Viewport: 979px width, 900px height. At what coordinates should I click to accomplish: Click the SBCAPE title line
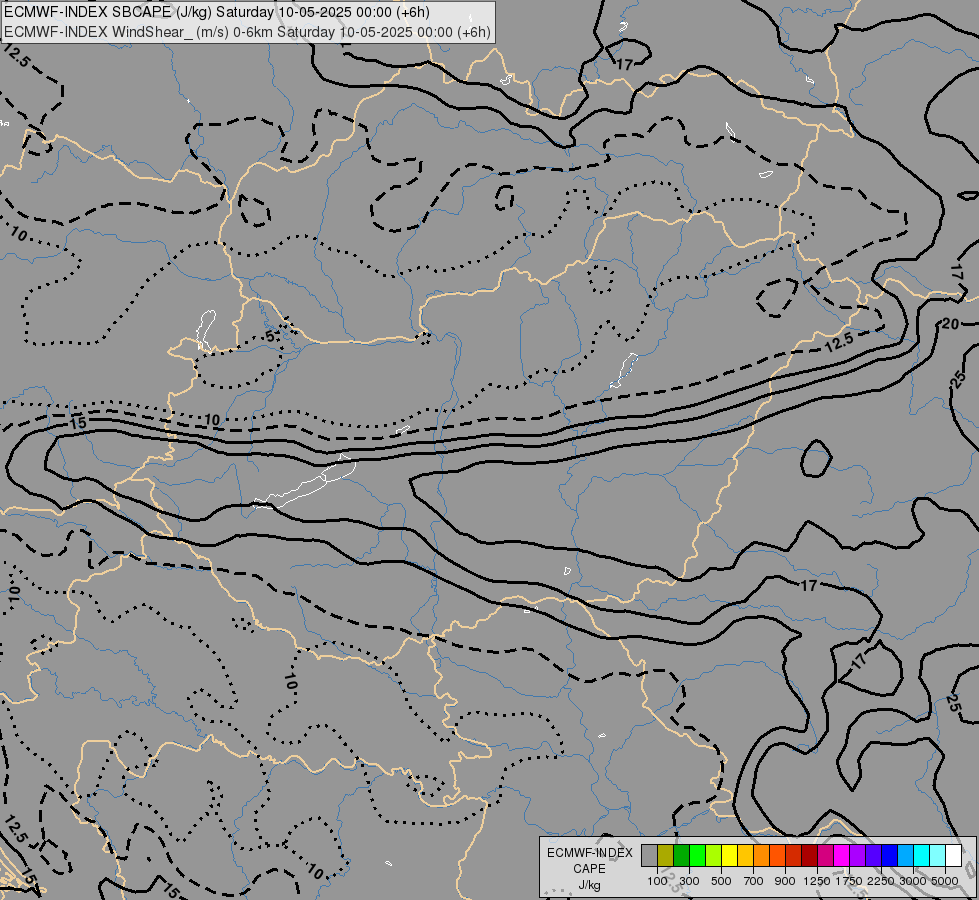(x=217, y=12)
